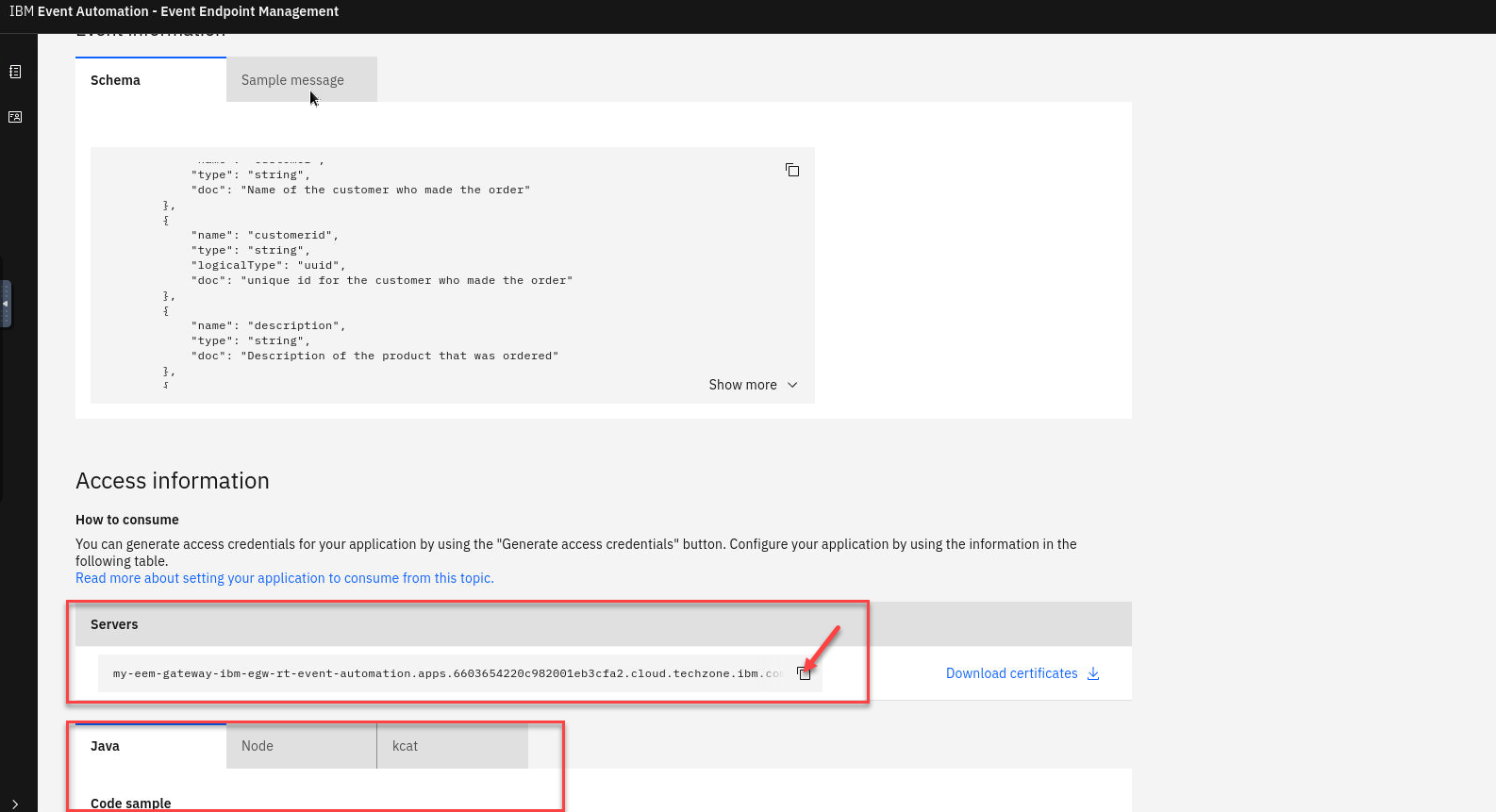The image size is (1496, 812).
Task: Open the Download certificates link
Action: pos(1011,673)
